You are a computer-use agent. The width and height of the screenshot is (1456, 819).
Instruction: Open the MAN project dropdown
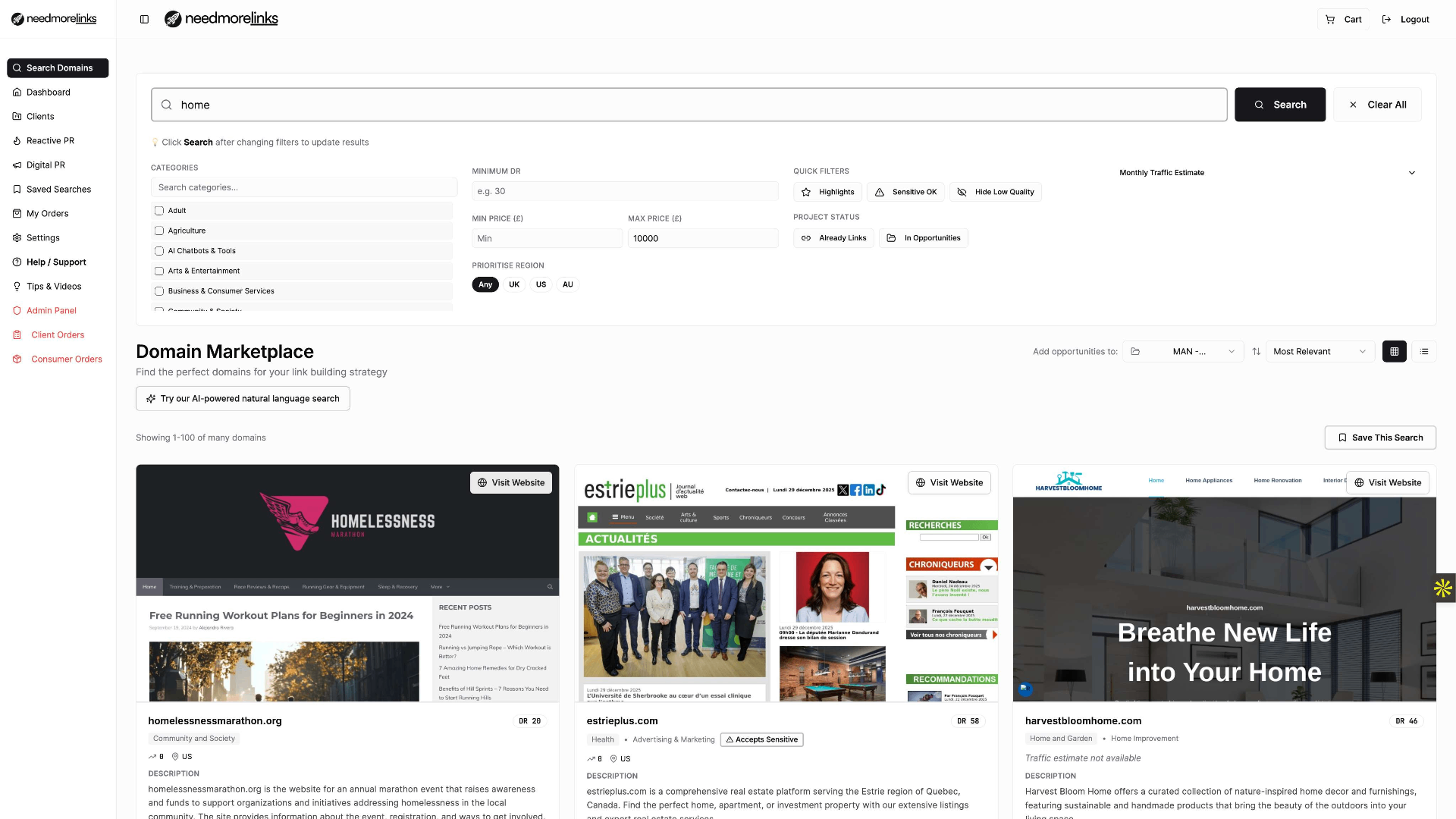[1183, 352]
